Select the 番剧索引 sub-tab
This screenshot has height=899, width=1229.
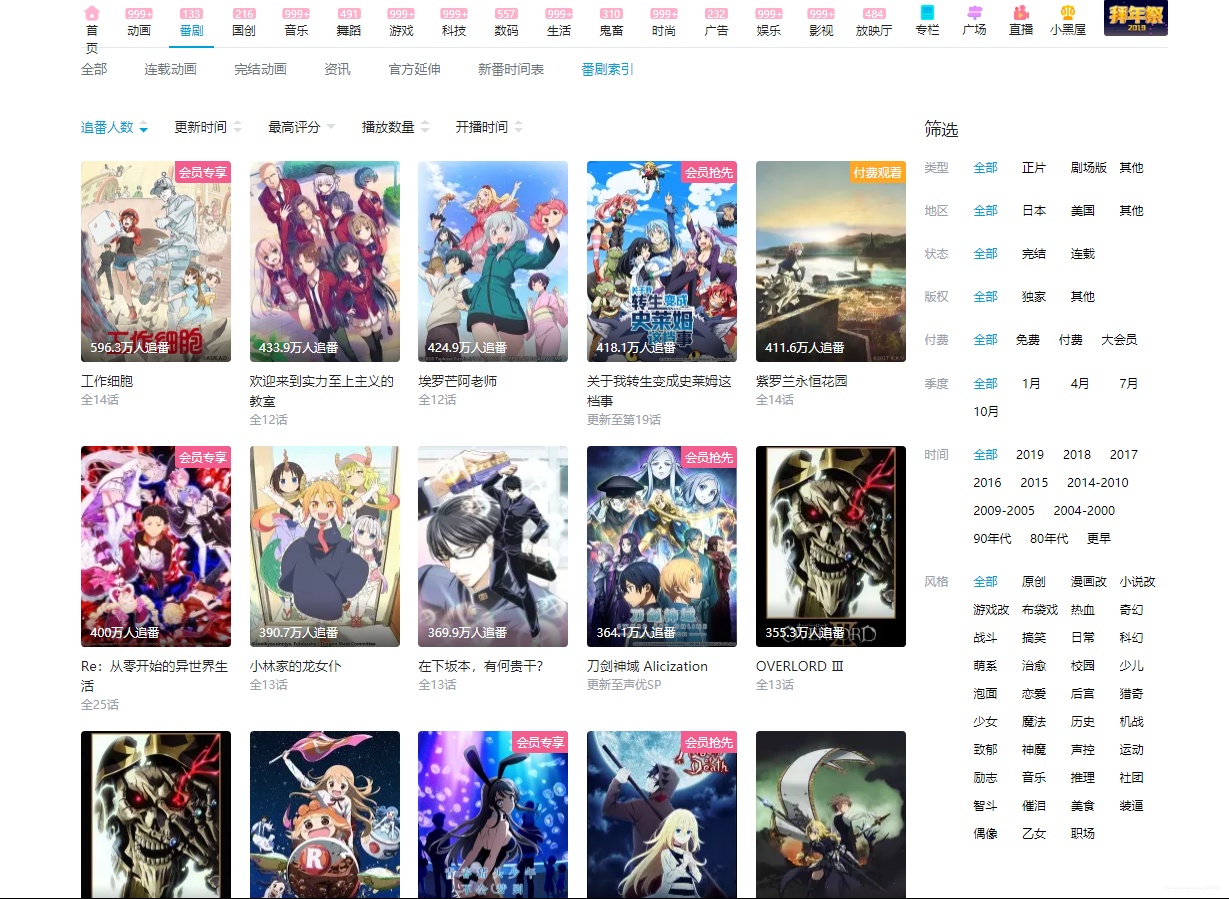[x=608, y=69]
